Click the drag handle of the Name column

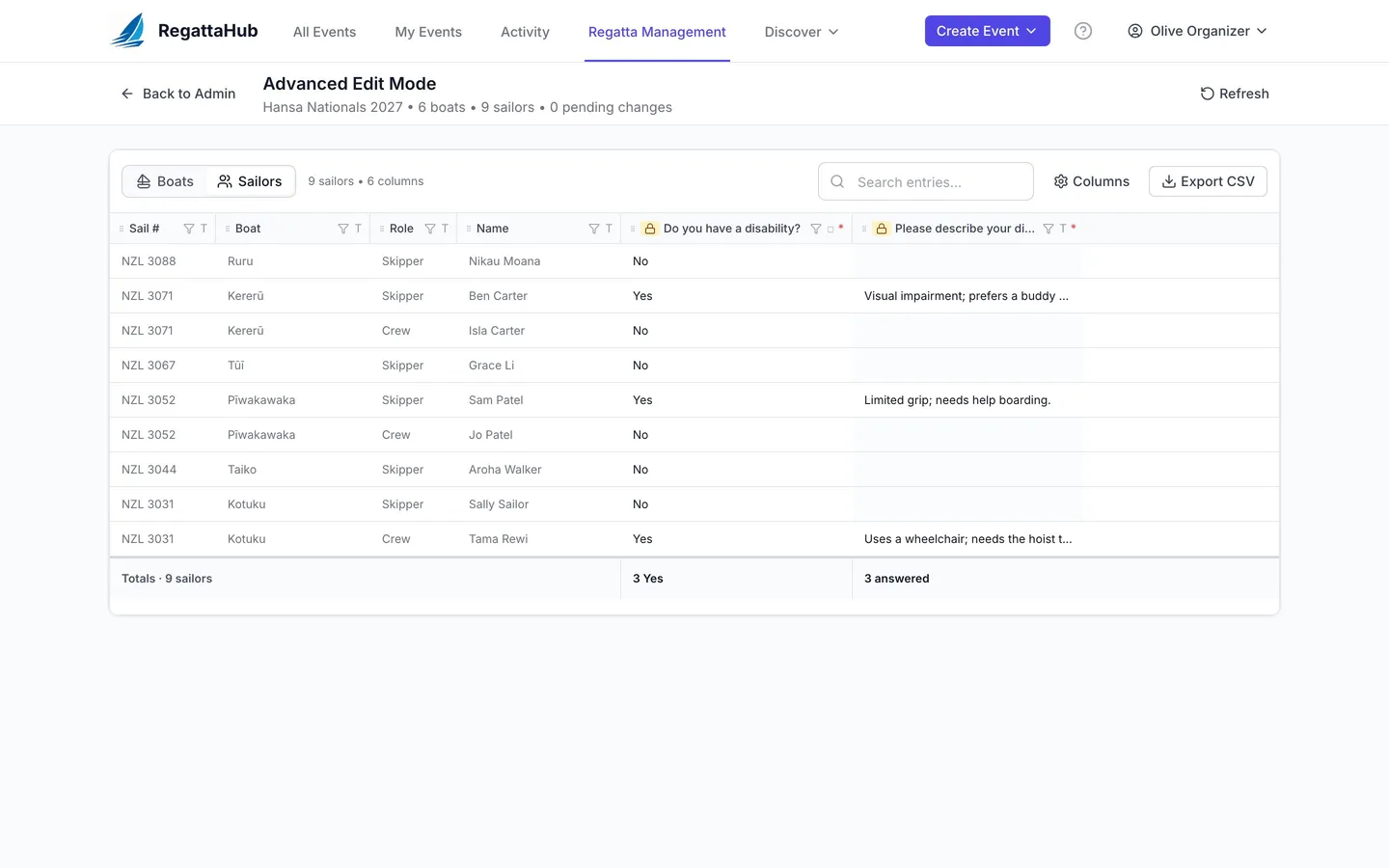[x=469, y=229]
